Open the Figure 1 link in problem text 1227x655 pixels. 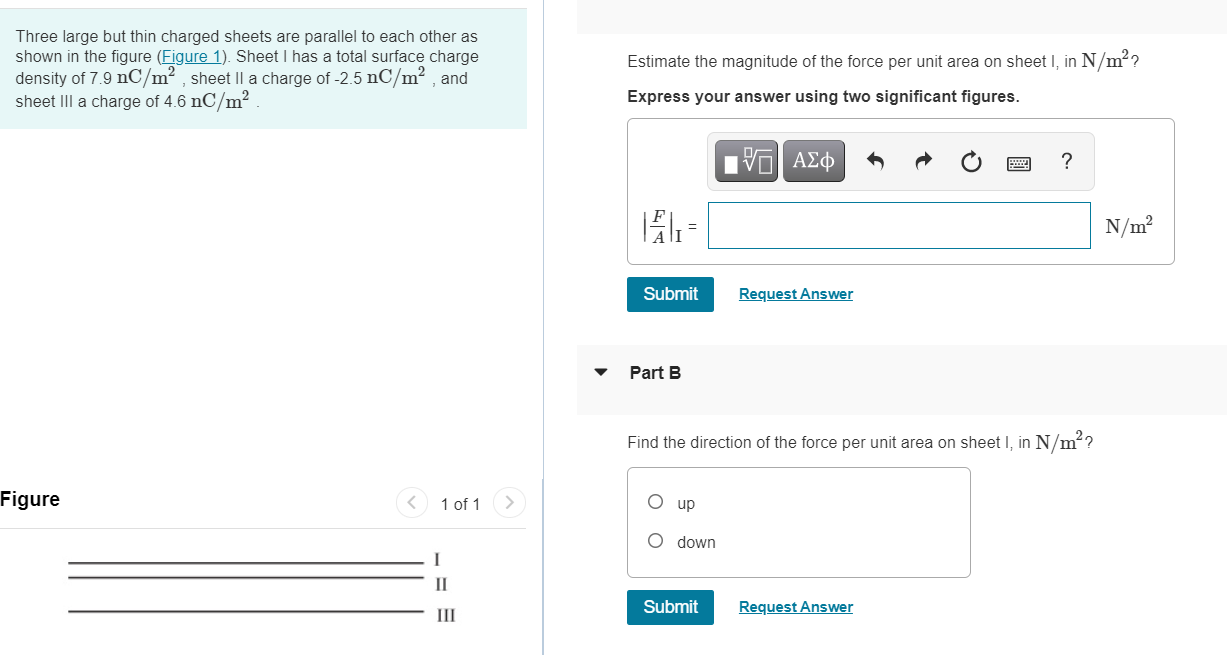[190, 56]
